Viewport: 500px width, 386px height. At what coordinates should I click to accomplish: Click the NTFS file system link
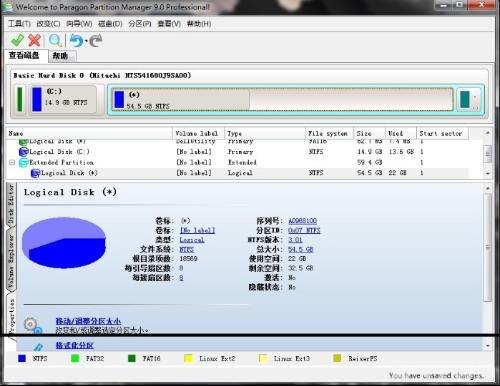pyautogui.click(x=187, y=249)
